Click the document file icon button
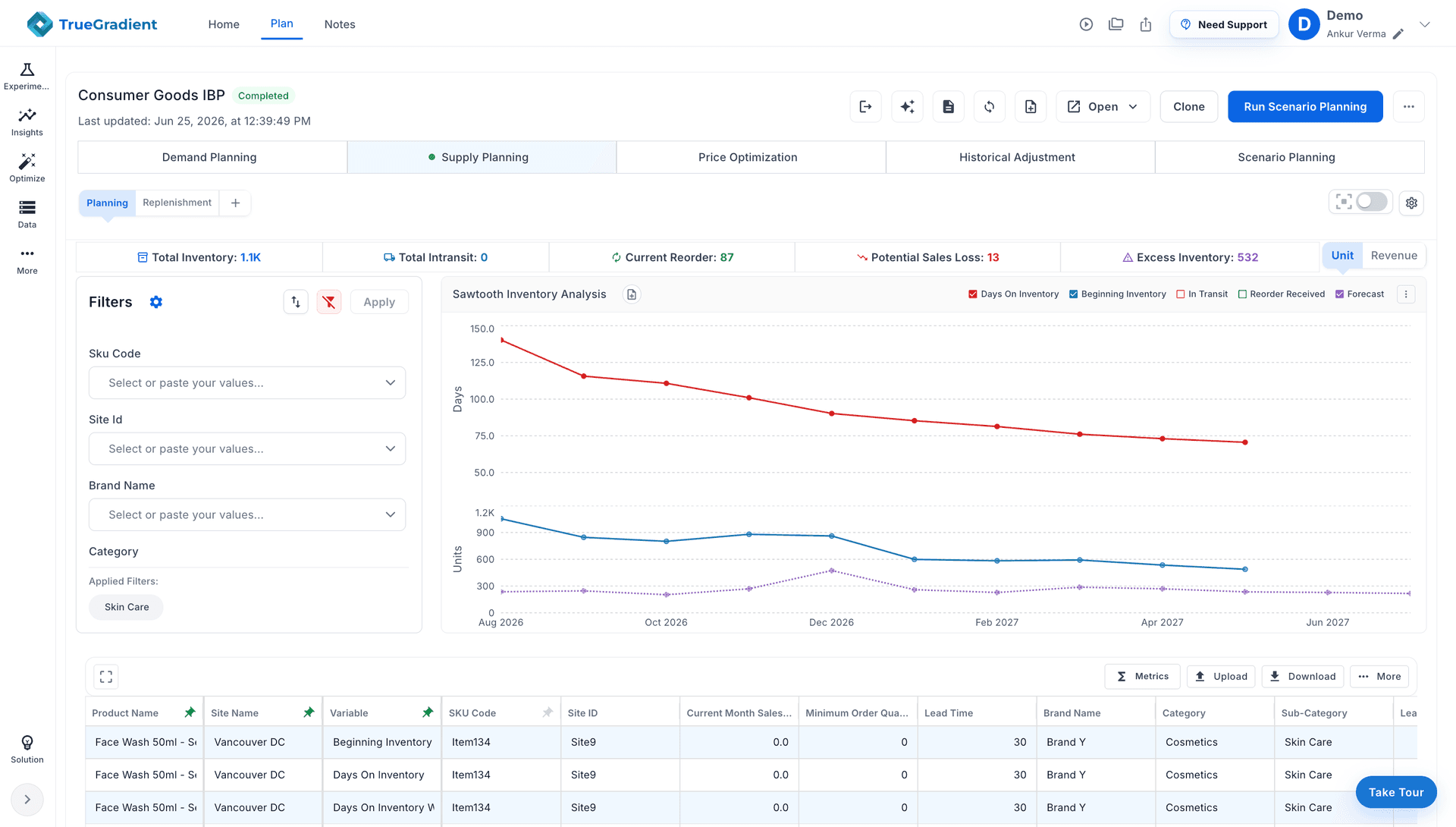Image resolution: width=1456 pixels, height=827 pixels. (948, 107)
